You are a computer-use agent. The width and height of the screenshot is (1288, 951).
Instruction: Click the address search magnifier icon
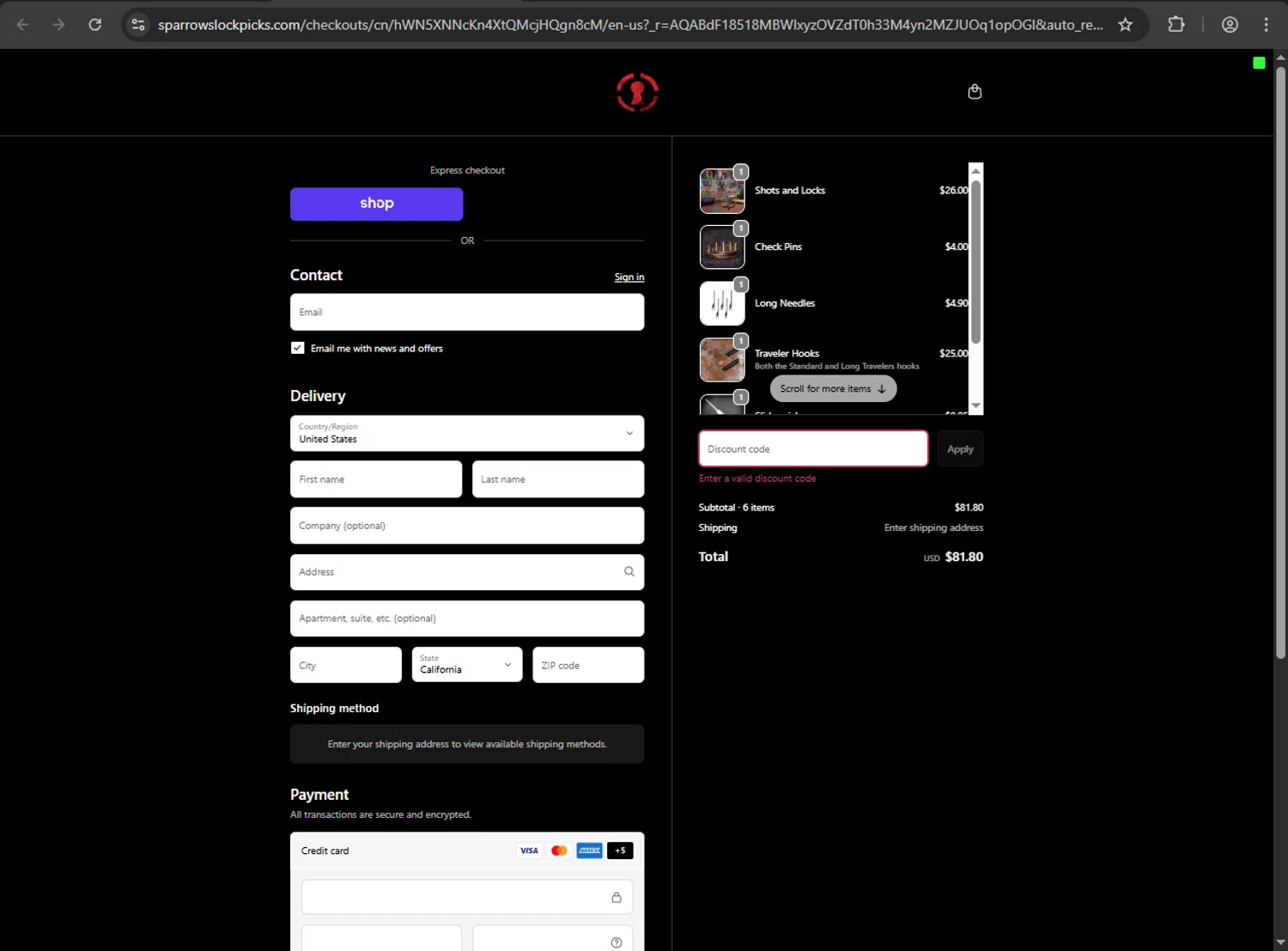pyautogui.click(x=629, y=572)
